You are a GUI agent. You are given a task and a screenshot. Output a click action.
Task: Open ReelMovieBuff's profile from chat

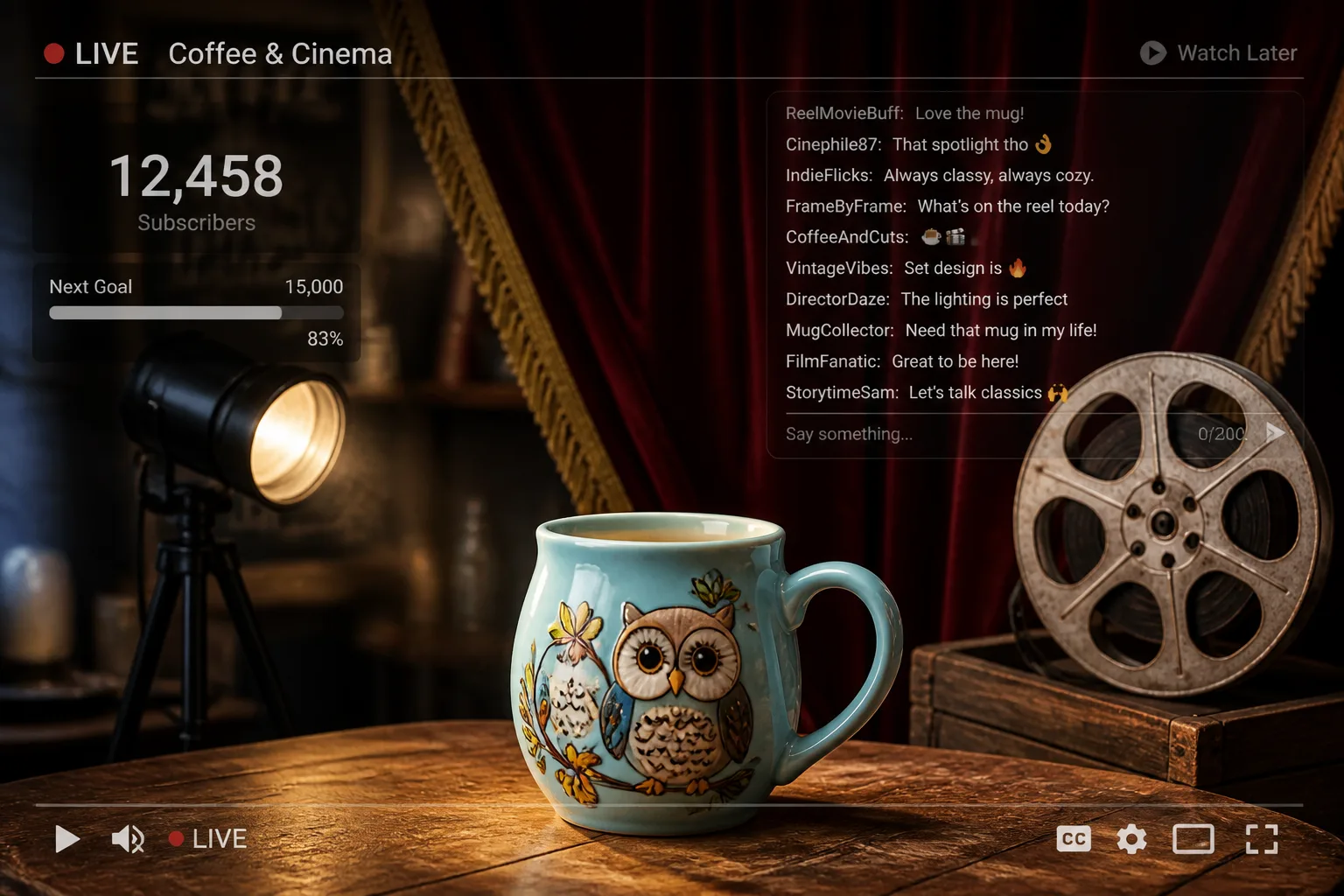(x=844, y=114)
